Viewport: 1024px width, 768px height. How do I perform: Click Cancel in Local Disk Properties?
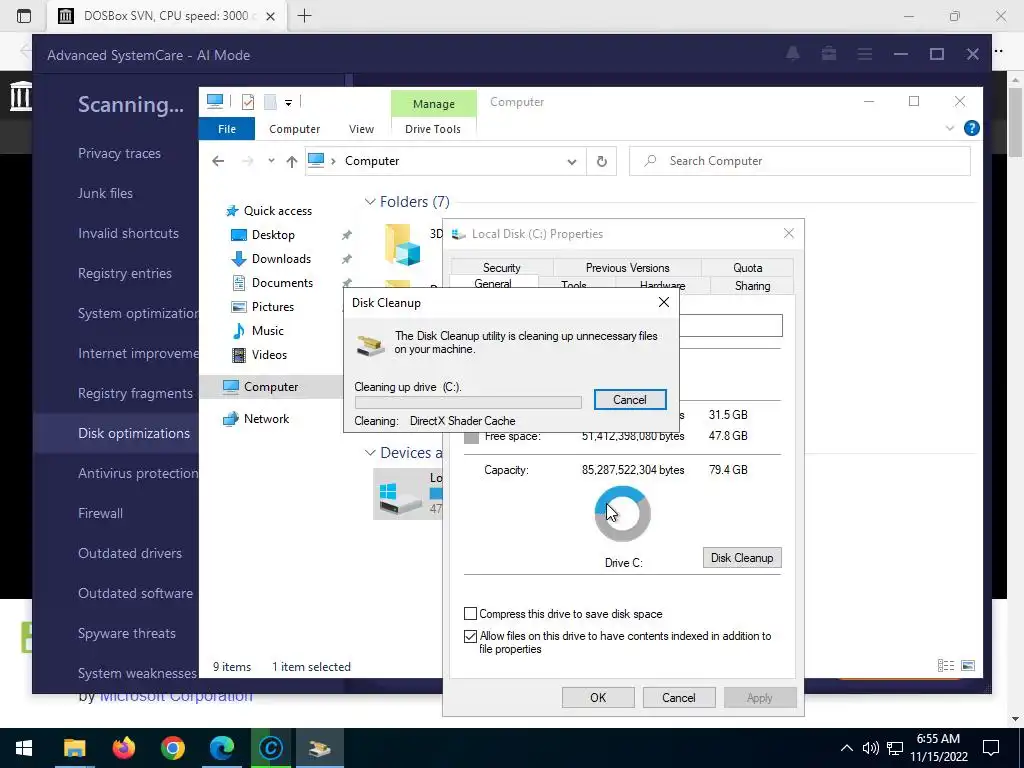(679, 697)
